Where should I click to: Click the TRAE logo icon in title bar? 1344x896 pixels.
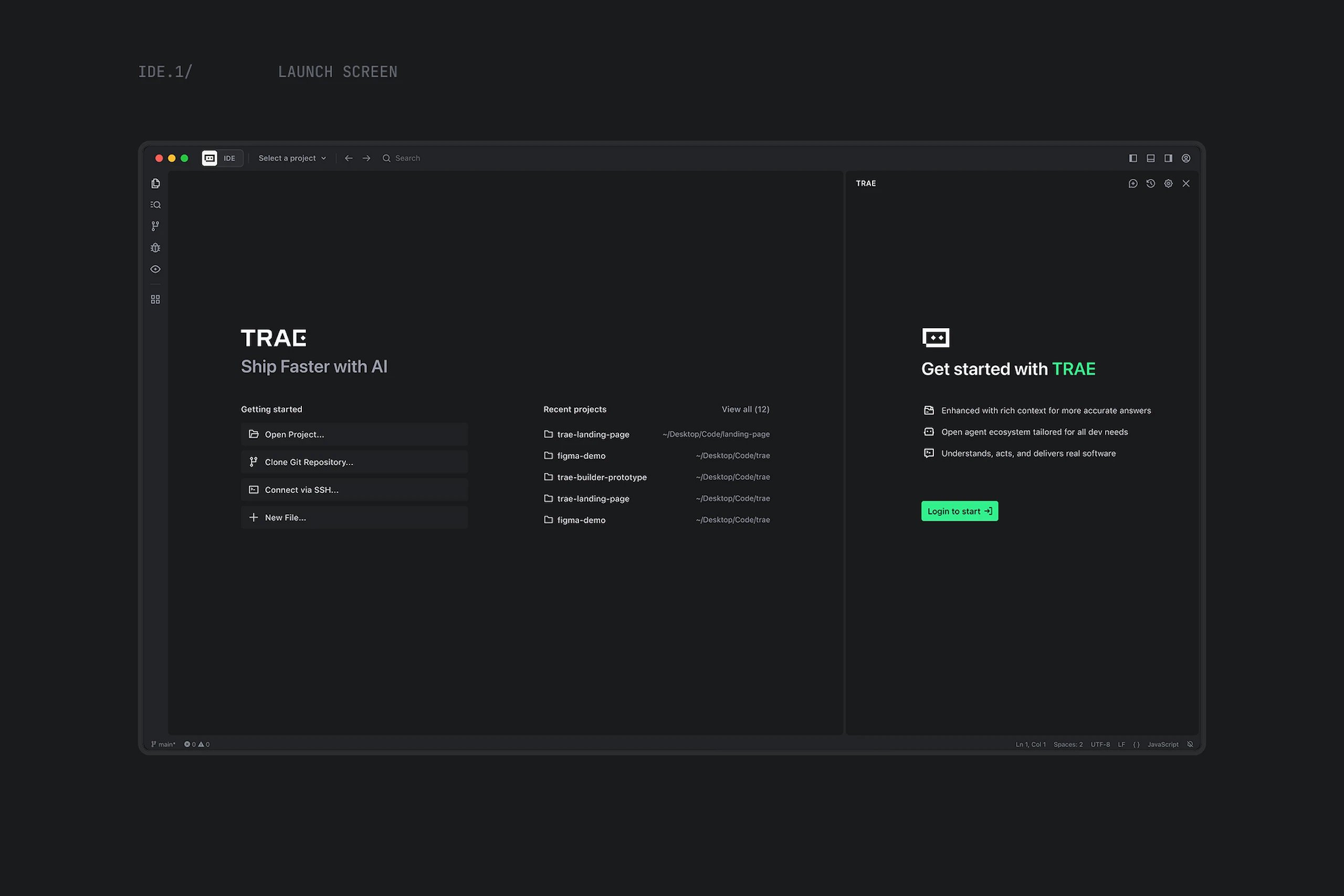pos(209,159)
